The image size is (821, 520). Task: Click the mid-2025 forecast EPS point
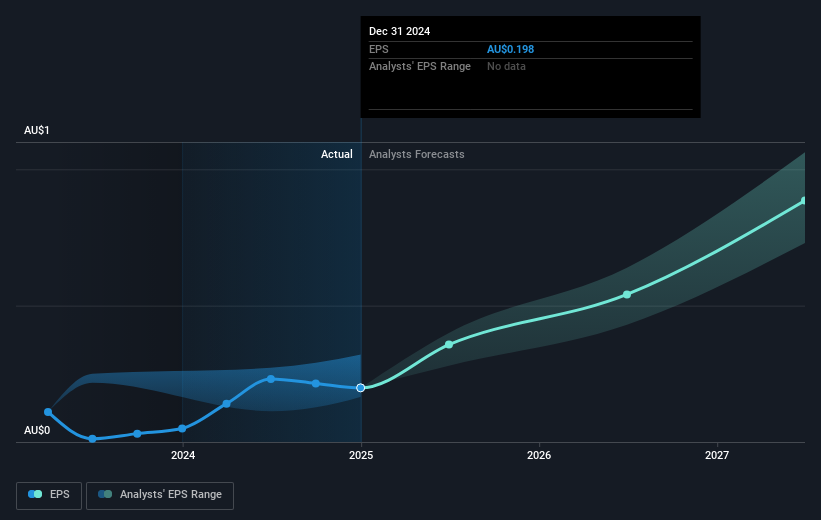tap(449, 345)
